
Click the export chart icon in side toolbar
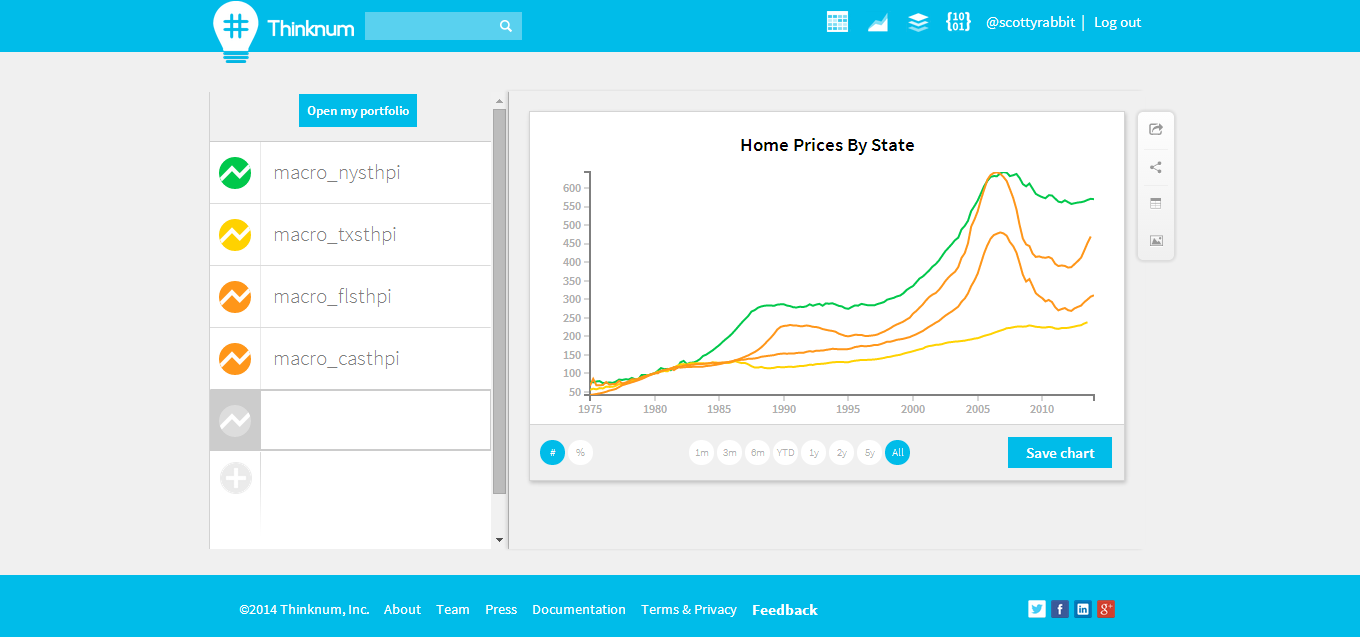(1156, 129)
